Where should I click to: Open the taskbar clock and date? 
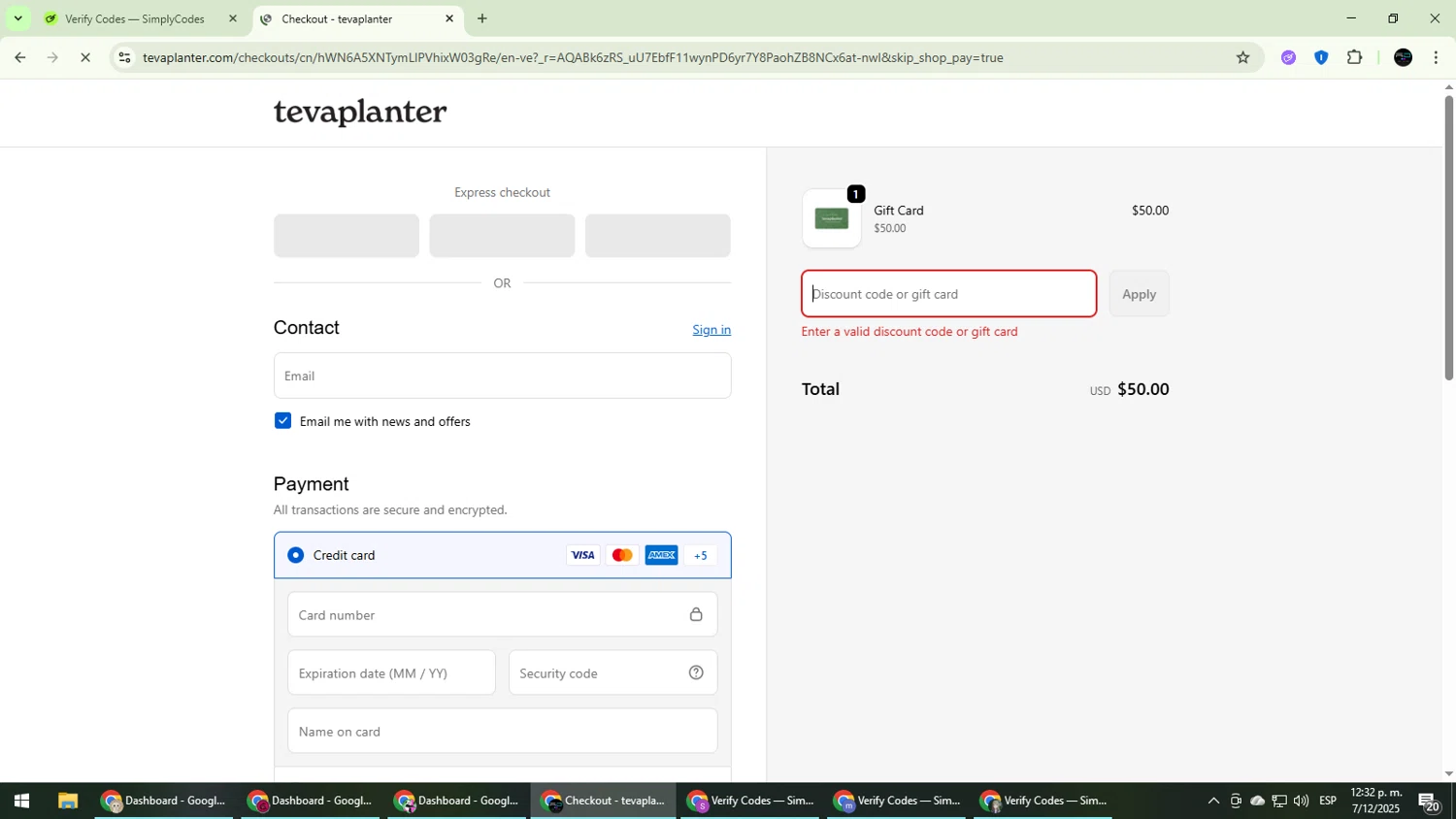[x=1376, y=801]
